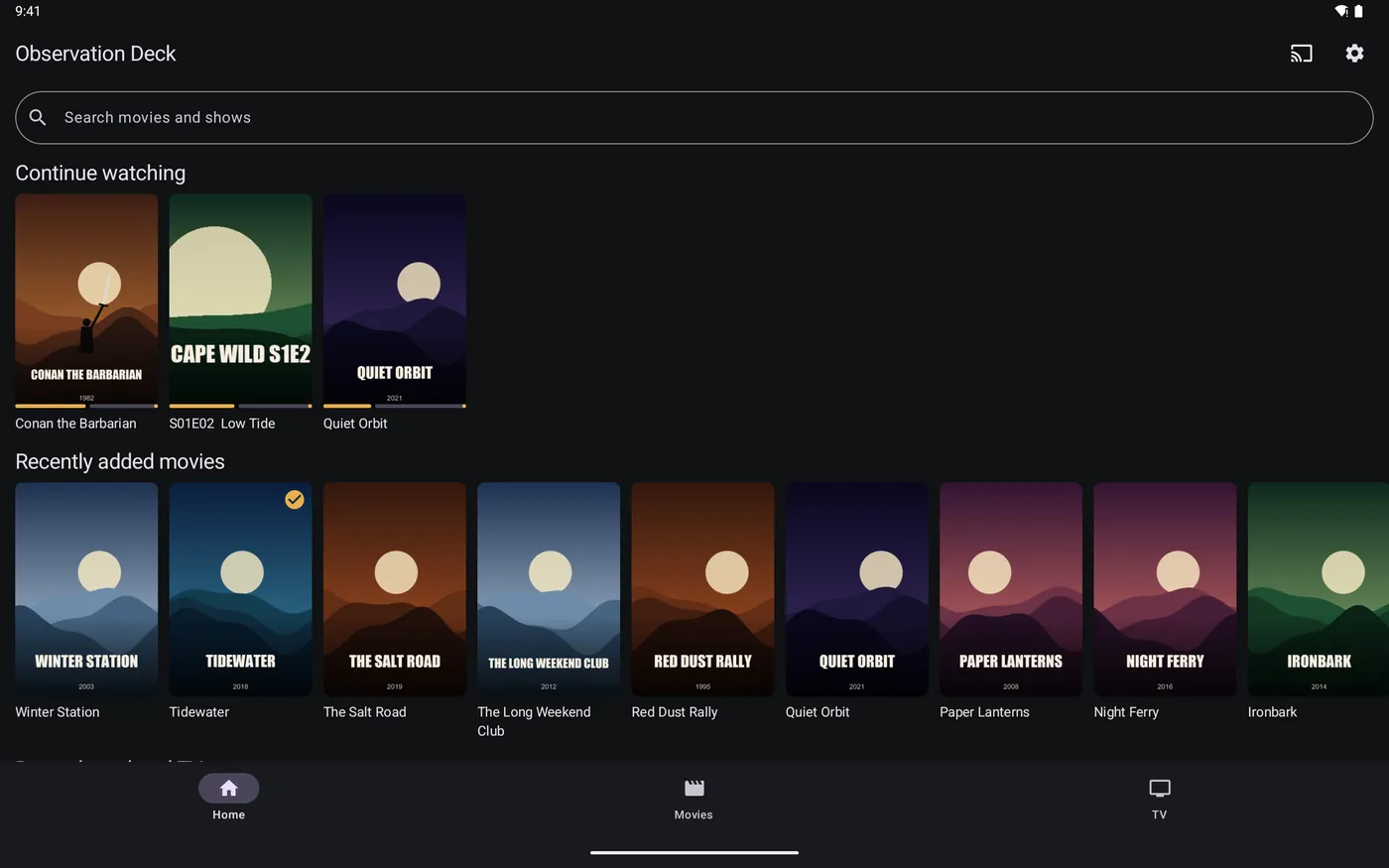Open the Movies tab
1389x868 pixels.
[x=694, y=798]
